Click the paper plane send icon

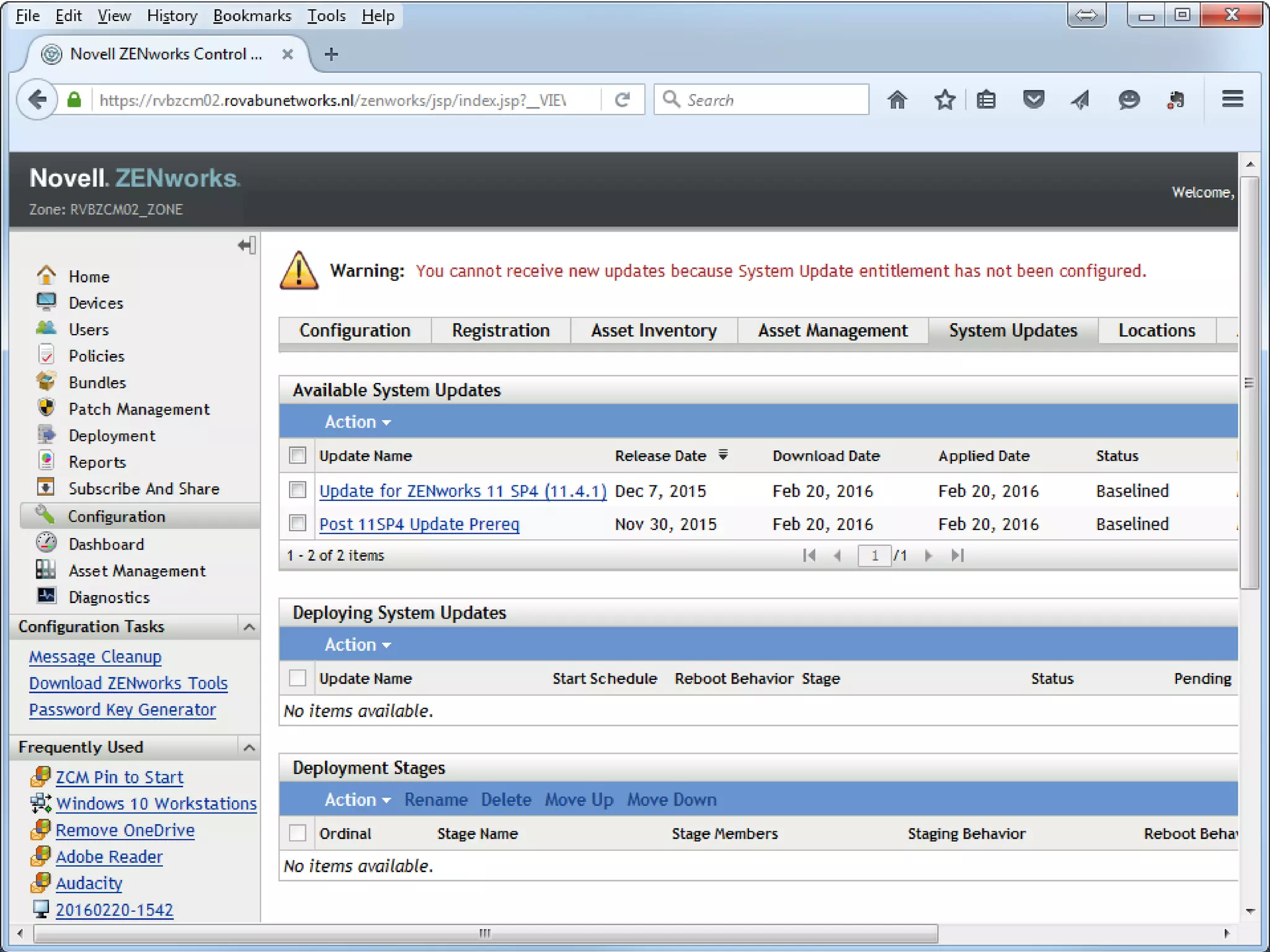coord(1080,100)
